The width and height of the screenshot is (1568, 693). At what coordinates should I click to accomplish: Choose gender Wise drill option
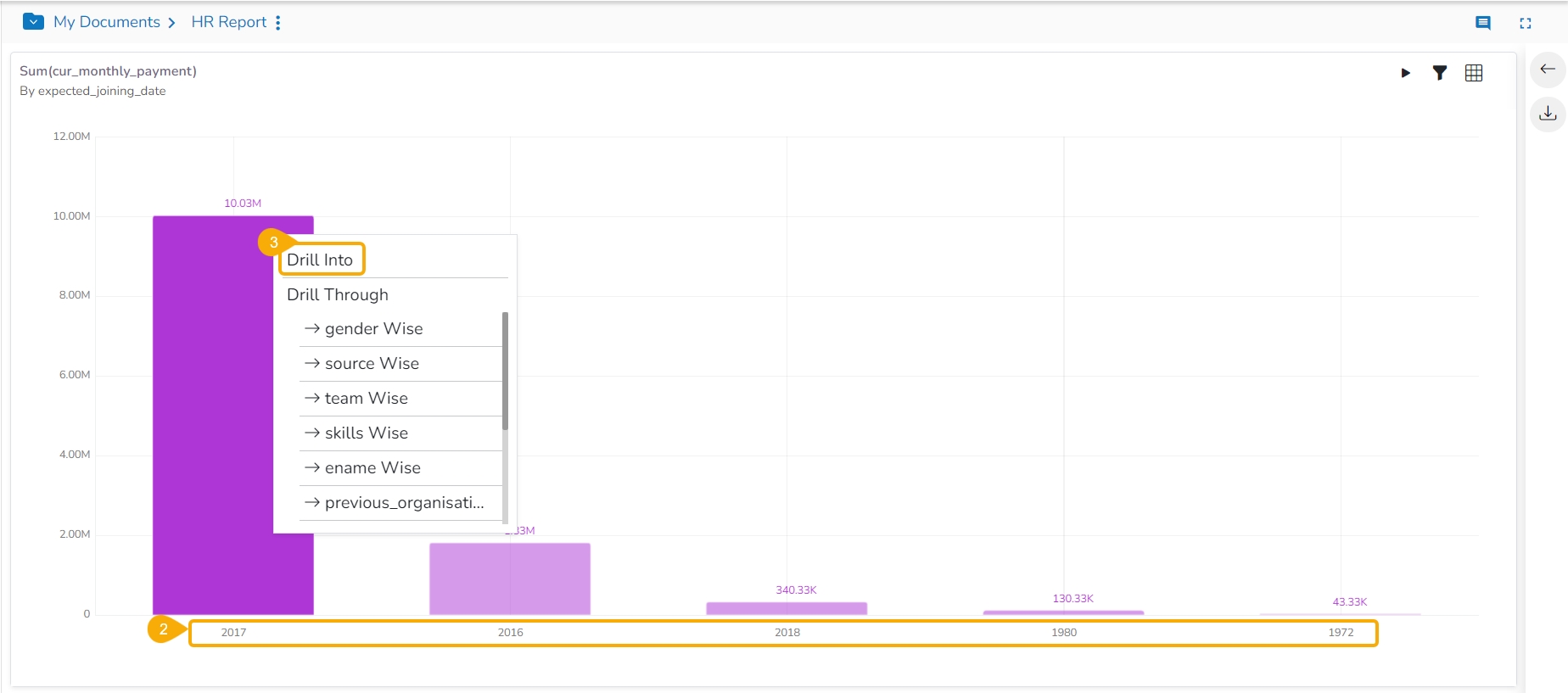[x=400, y=328]
